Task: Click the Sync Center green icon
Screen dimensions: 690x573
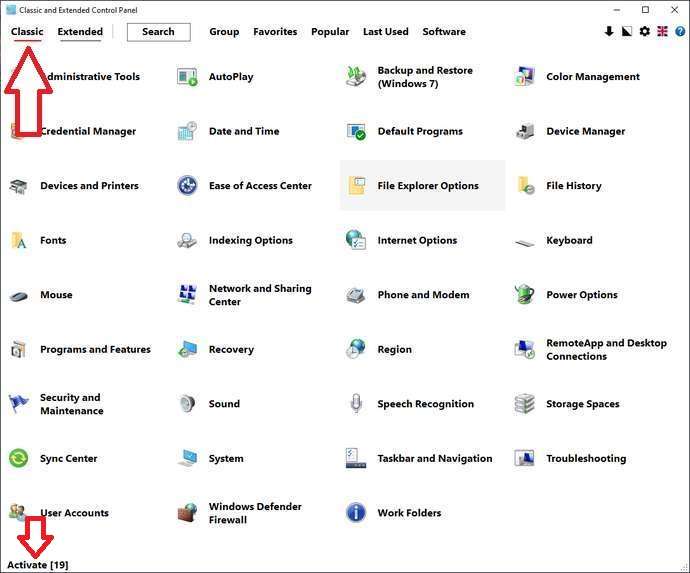Action: coord(18,459)
